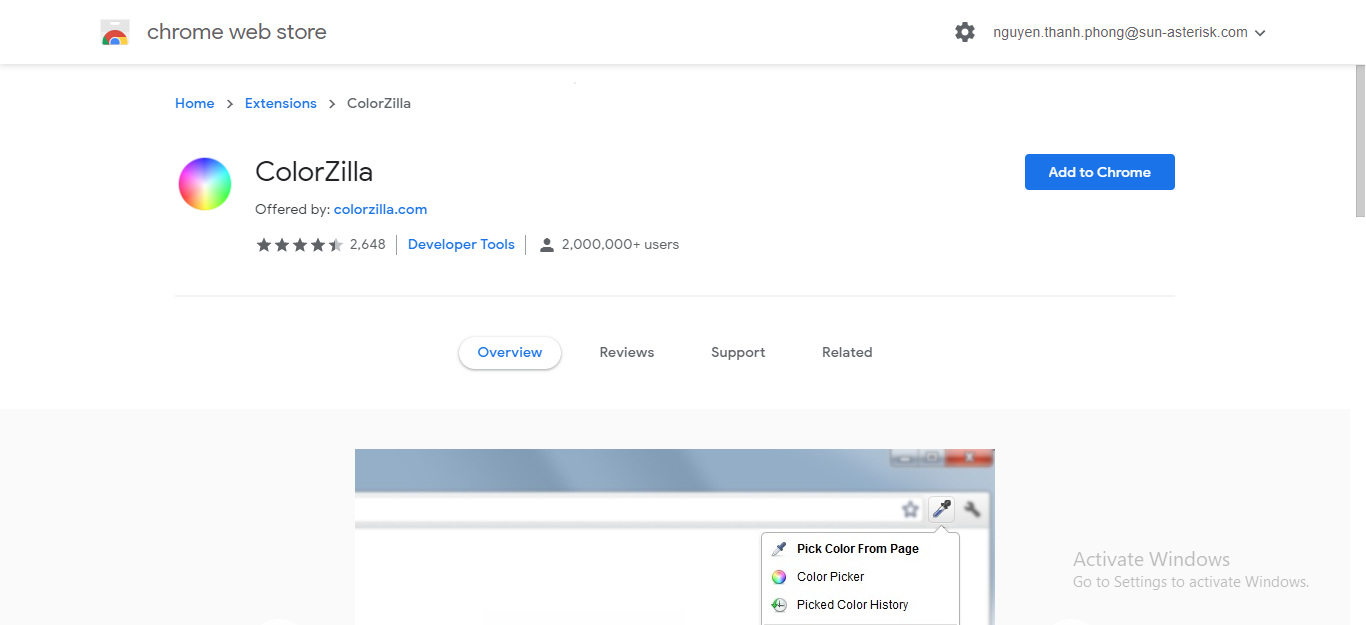Open the Support tab

(x=738, y=352)
